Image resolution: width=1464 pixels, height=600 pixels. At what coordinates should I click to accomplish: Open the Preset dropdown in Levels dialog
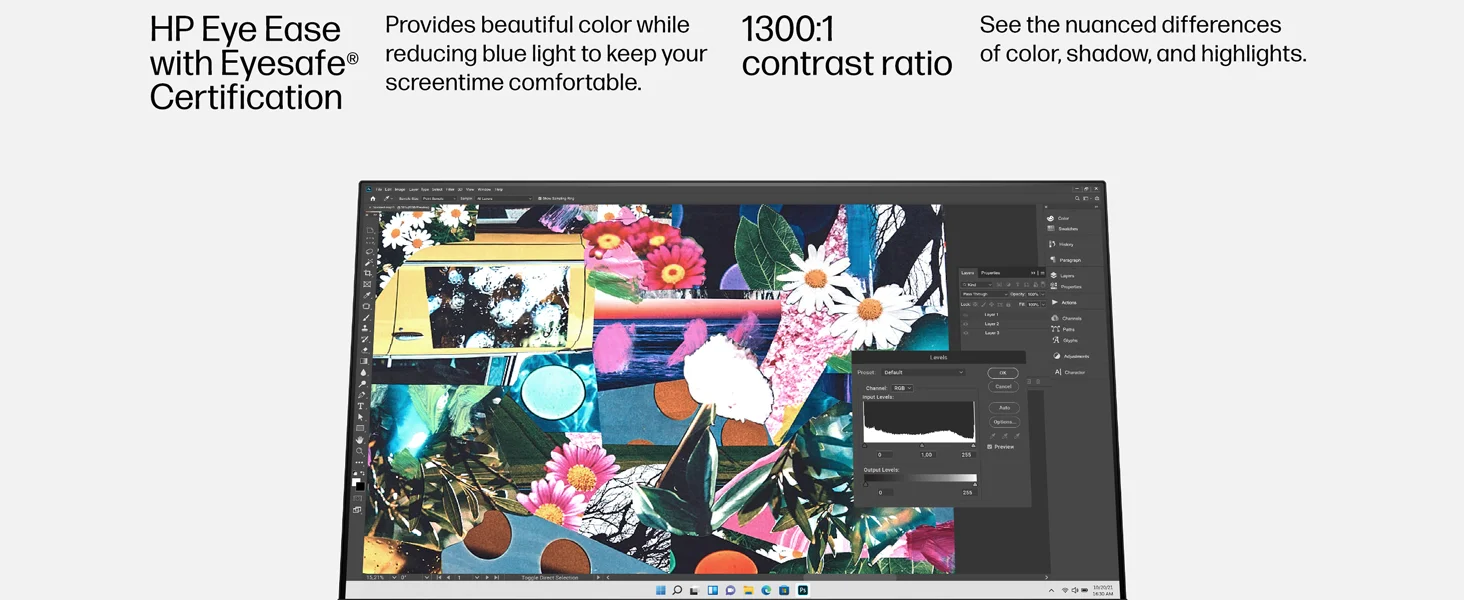click(x=923, y=372)
